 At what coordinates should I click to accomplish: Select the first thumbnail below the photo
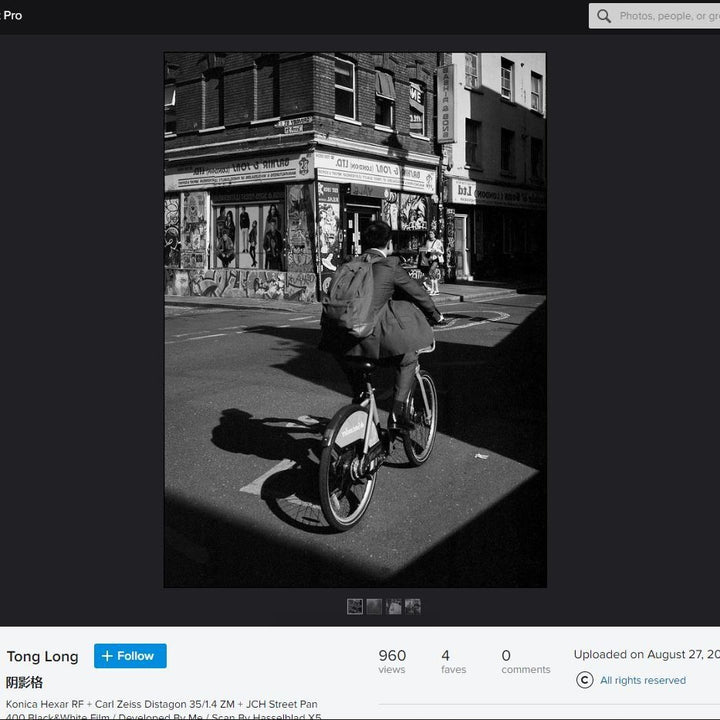click(354, 606)
